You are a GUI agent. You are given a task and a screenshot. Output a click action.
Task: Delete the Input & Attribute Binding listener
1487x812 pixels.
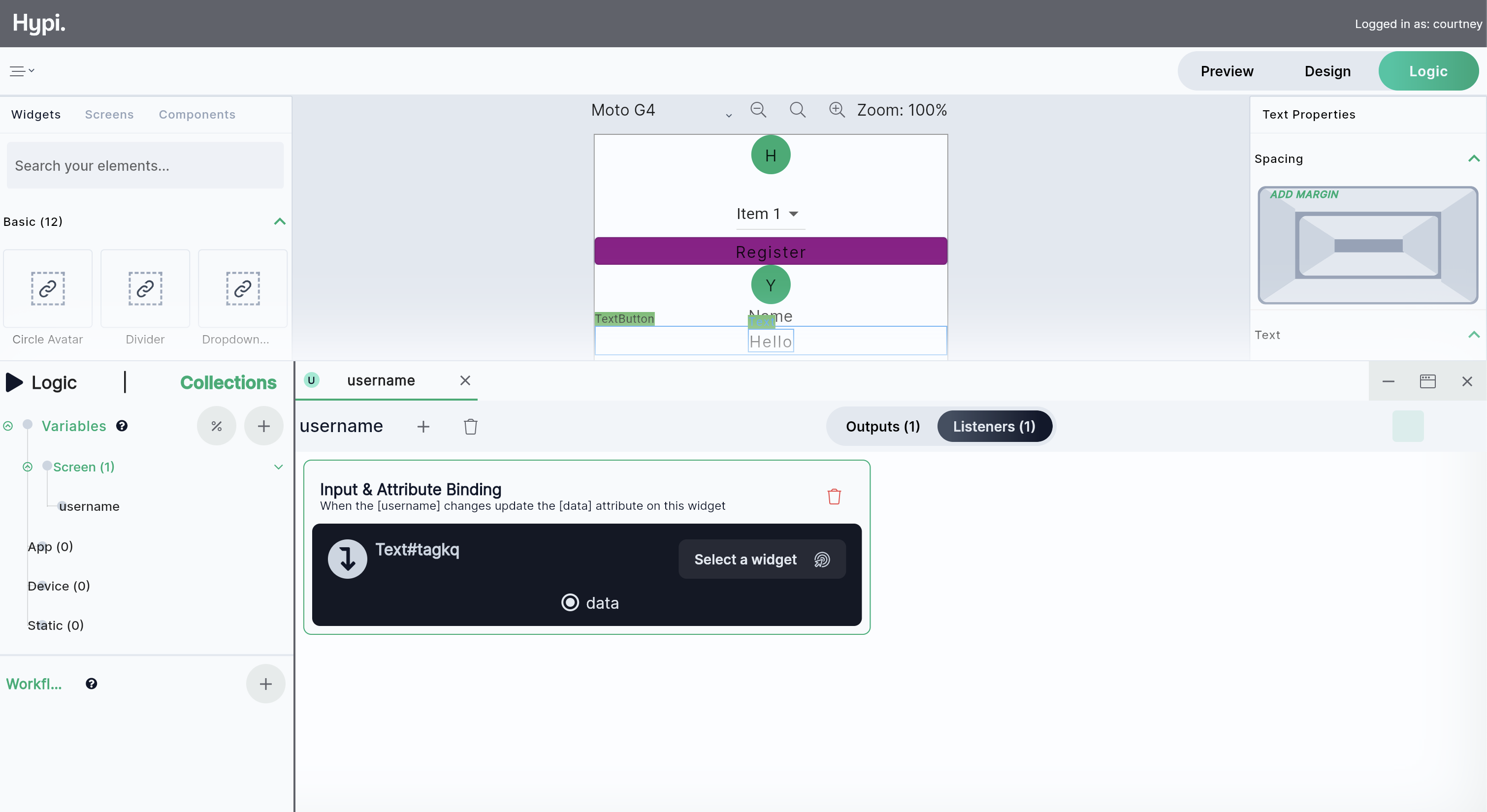coord(834,497)
